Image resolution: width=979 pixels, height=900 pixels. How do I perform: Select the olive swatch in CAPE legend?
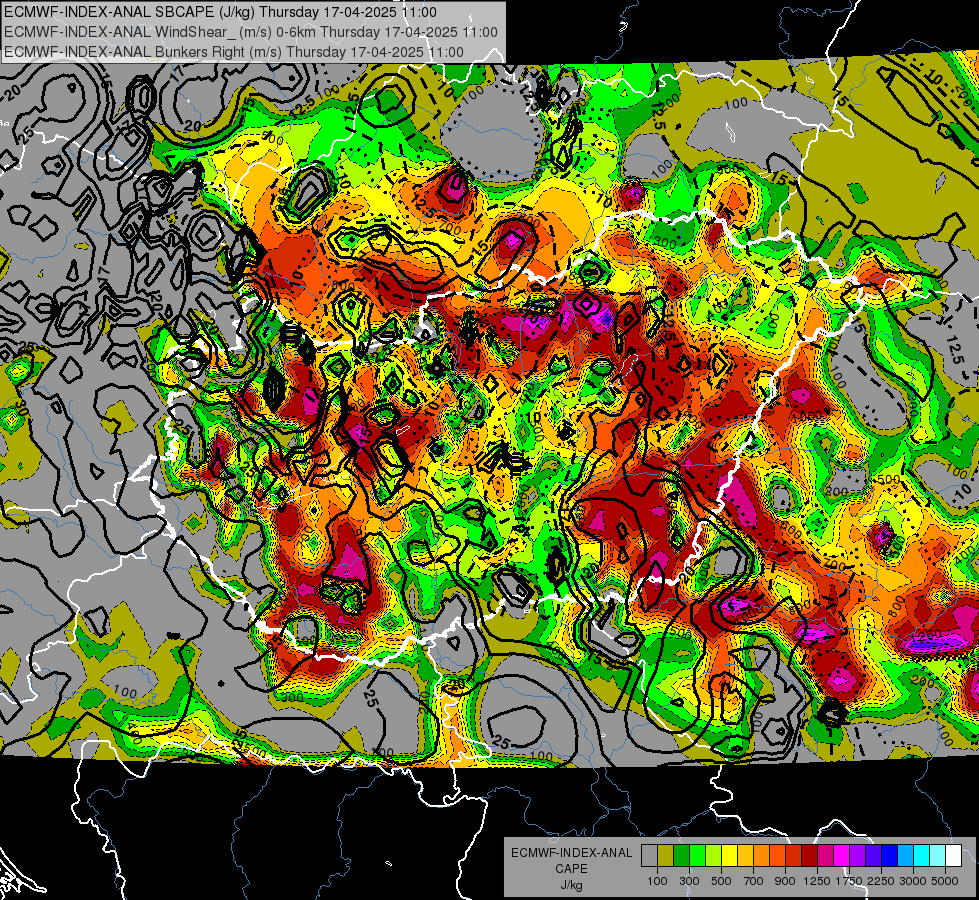tap(666, 856)
